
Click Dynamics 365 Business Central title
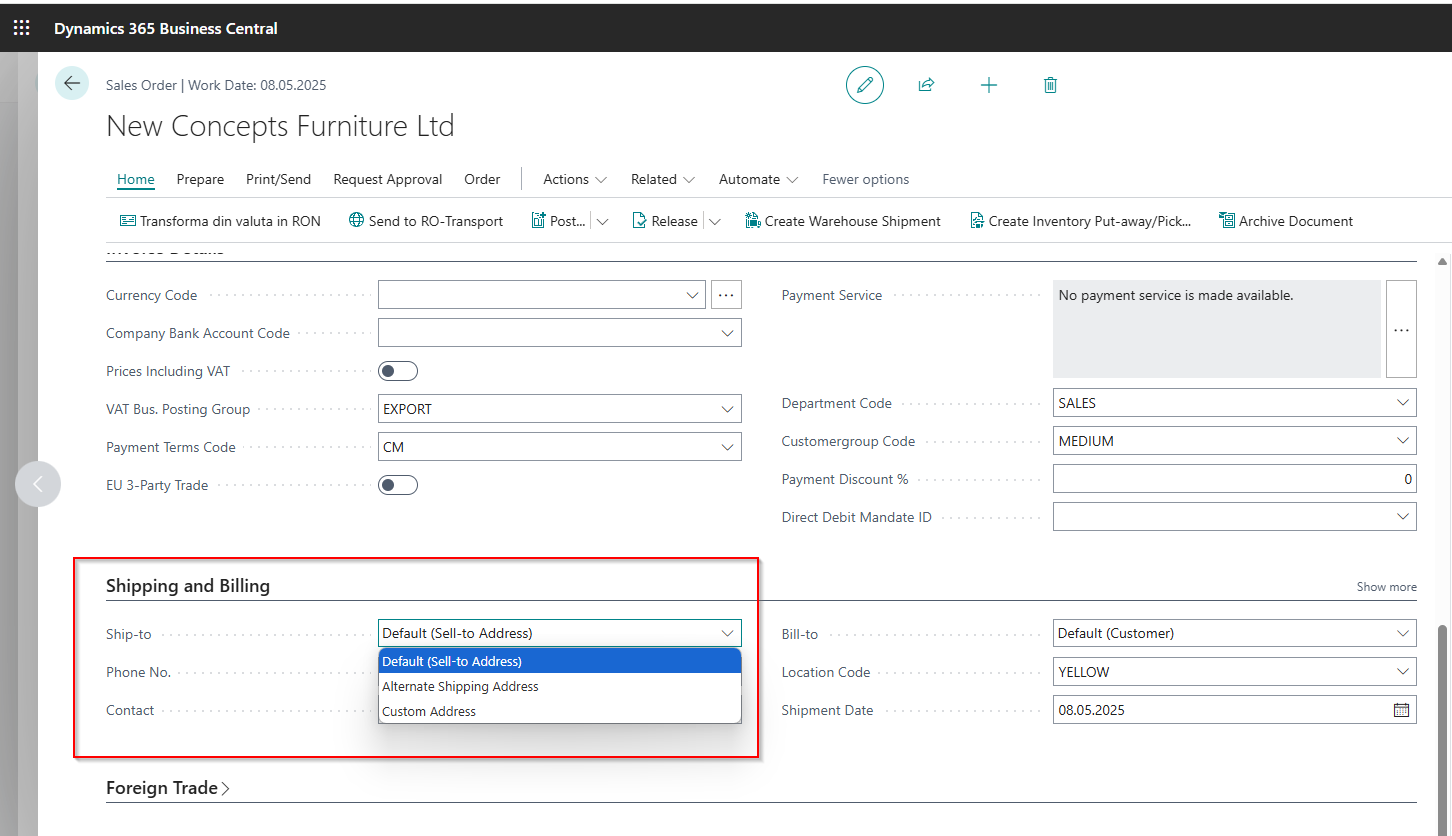(166, 29)
